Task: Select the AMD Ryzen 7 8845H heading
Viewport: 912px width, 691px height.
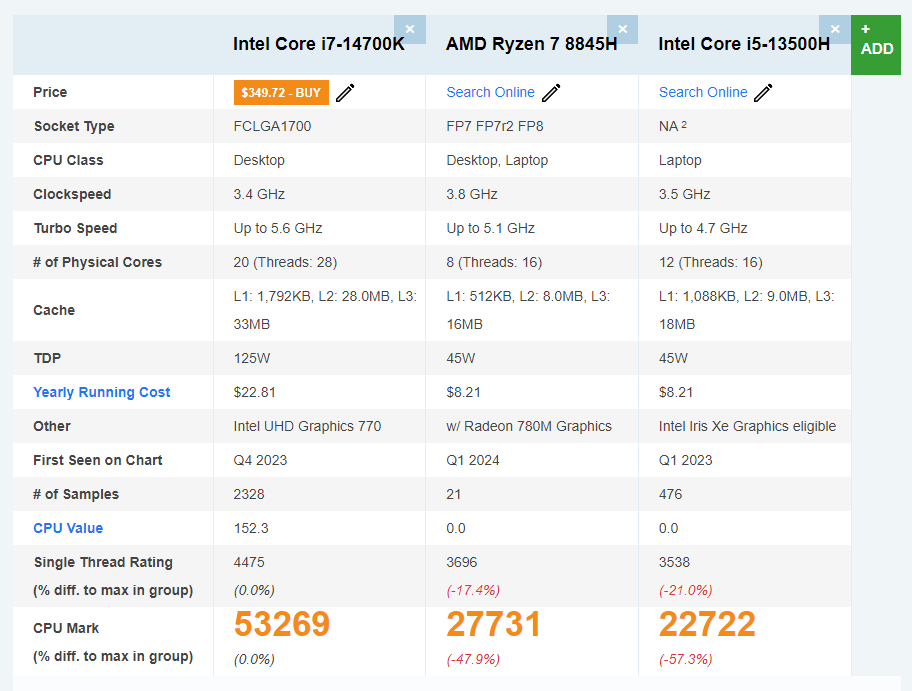Action: click(x=531, y=44)
